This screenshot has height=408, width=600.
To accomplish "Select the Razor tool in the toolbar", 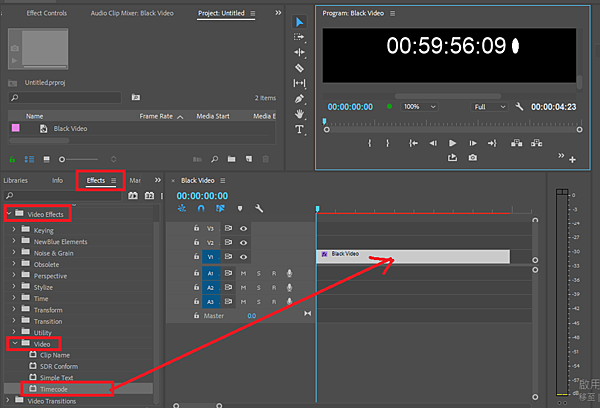I will (x=300, y=68).
